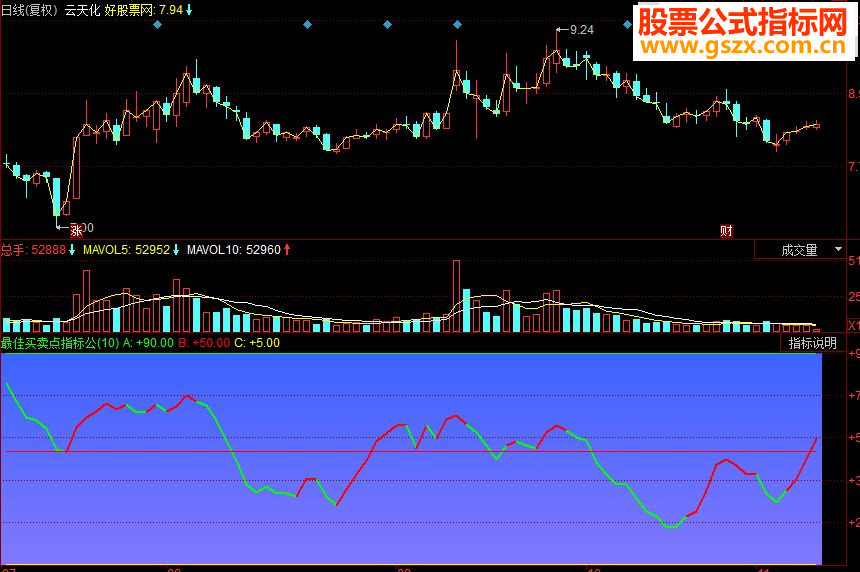Image resolution: width=860 pixels, height=572 pixels.
Task: Click the third blue diamond marker at top
Action: [387, 25]
